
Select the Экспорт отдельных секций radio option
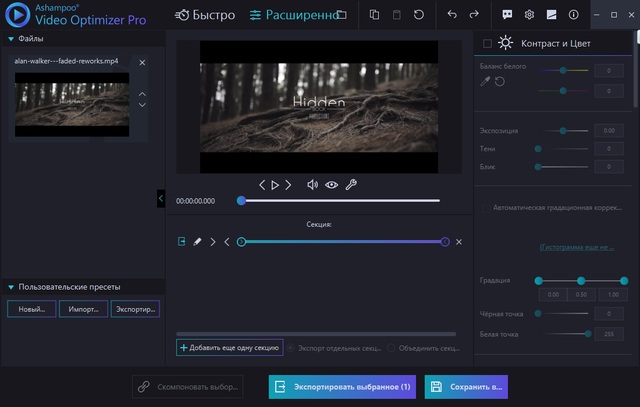[x=292, y=348]
